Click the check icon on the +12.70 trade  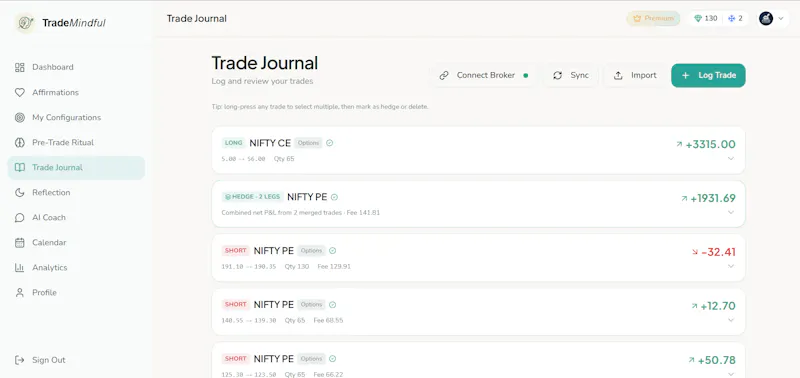[x=333, y=305]
